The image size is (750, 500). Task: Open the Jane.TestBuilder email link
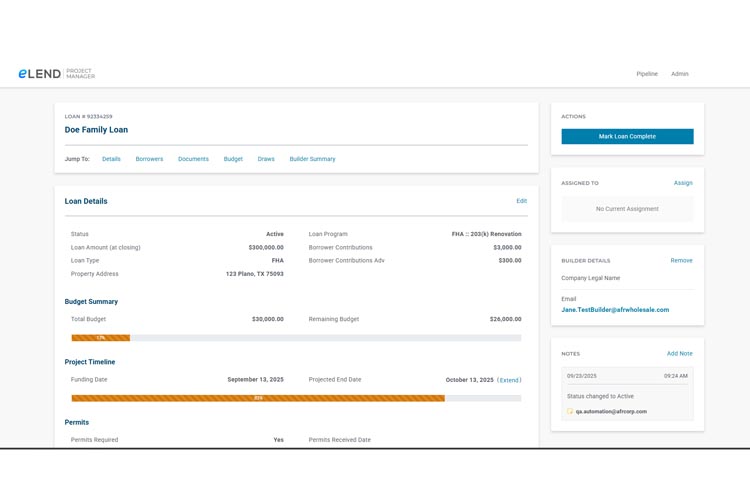615,310
